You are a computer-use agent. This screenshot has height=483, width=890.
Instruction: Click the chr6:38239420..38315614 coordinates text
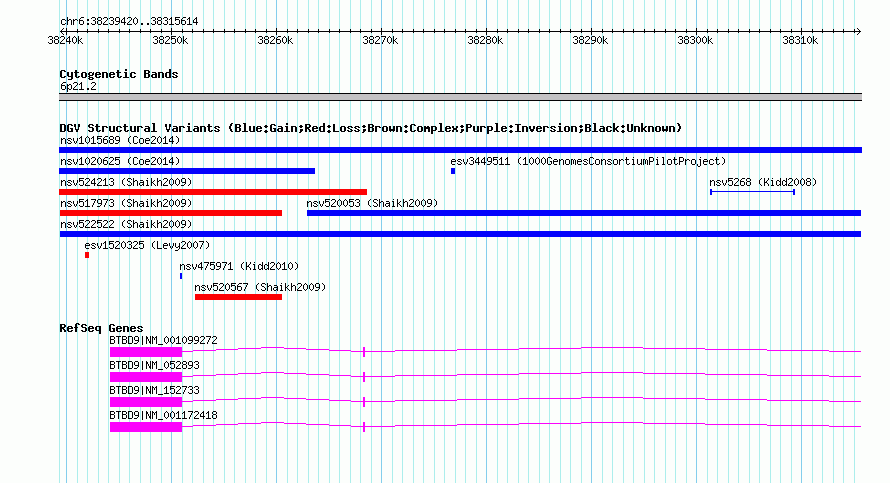129,22
